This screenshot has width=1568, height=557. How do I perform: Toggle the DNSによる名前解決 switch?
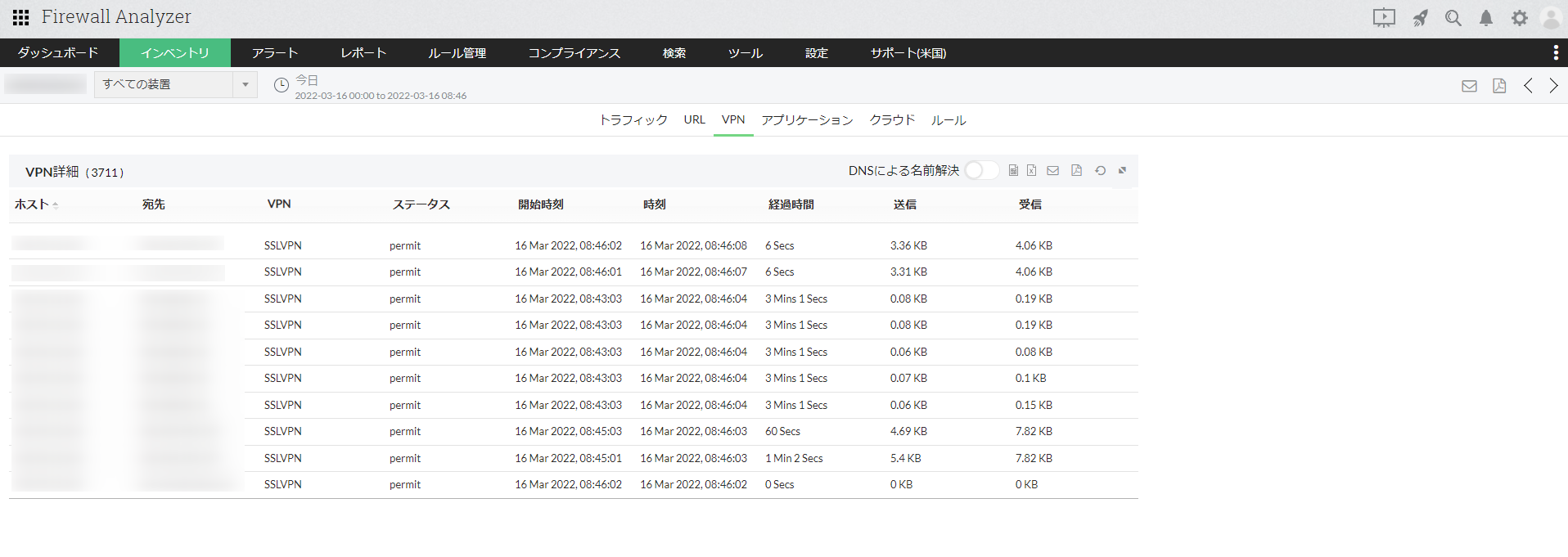[980, 170]
